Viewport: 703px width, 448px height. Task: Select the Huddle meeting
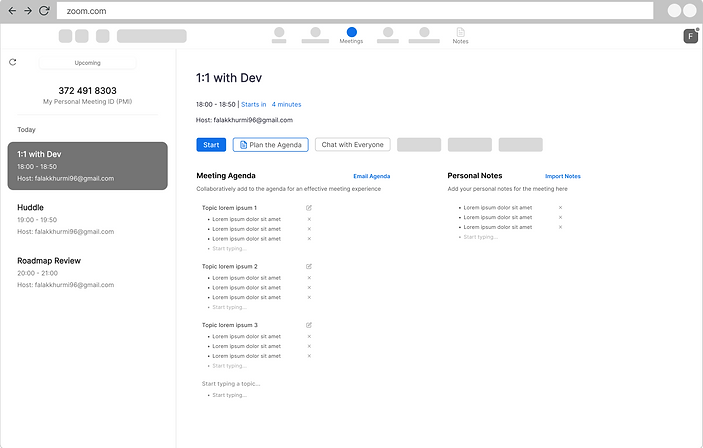[87, 219]
